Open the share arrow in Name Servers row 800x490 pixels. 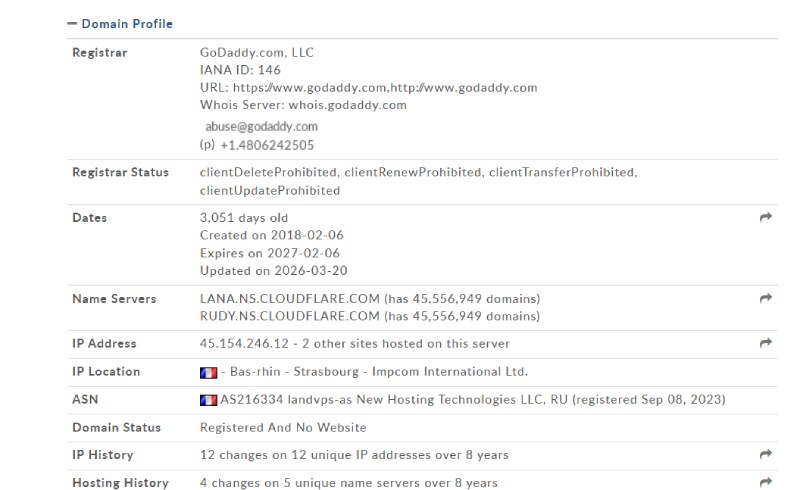[x=765, y=298]
